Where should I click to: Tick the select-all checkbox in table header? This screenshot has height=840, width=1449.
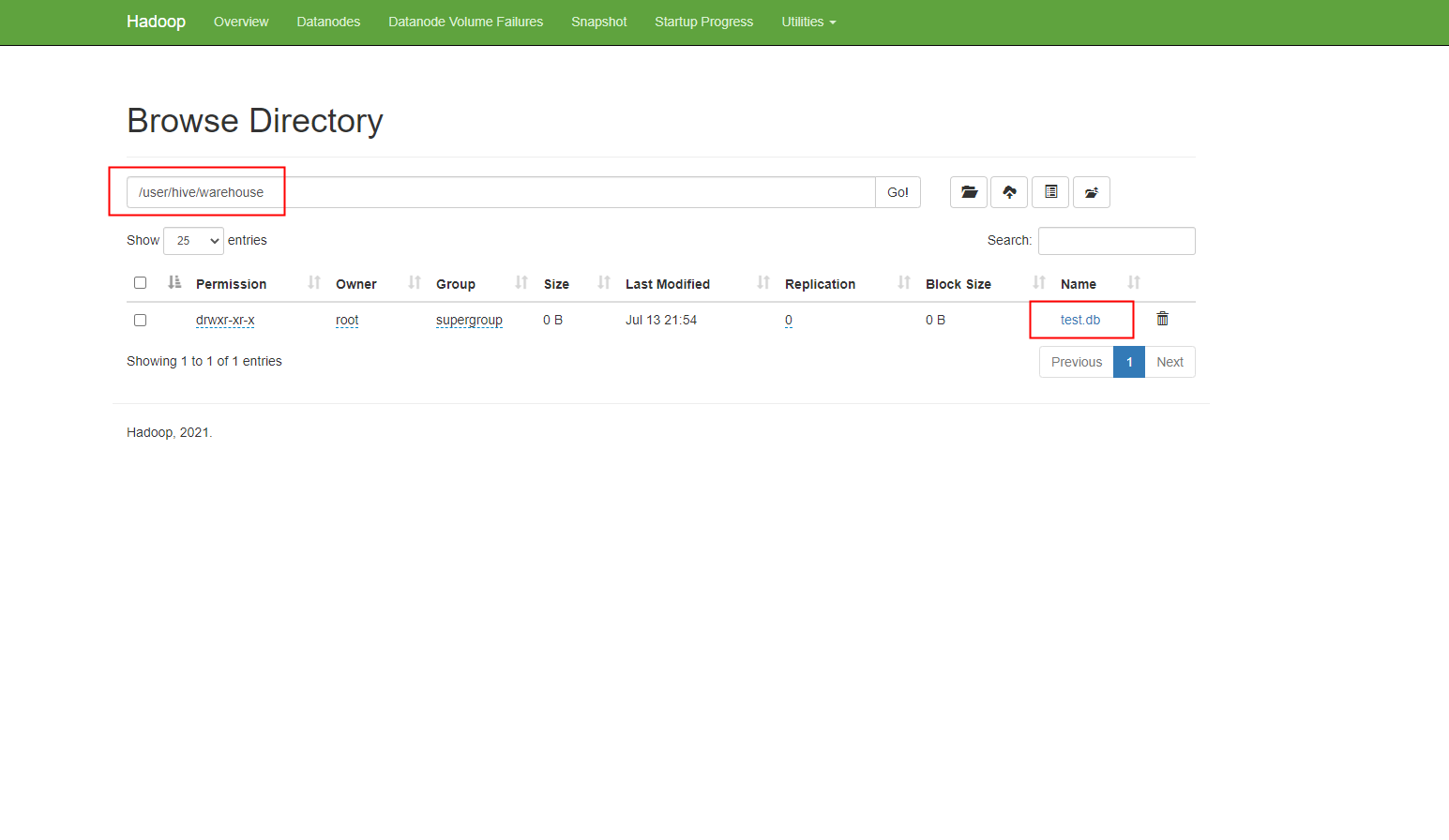(x=140, y=282)
